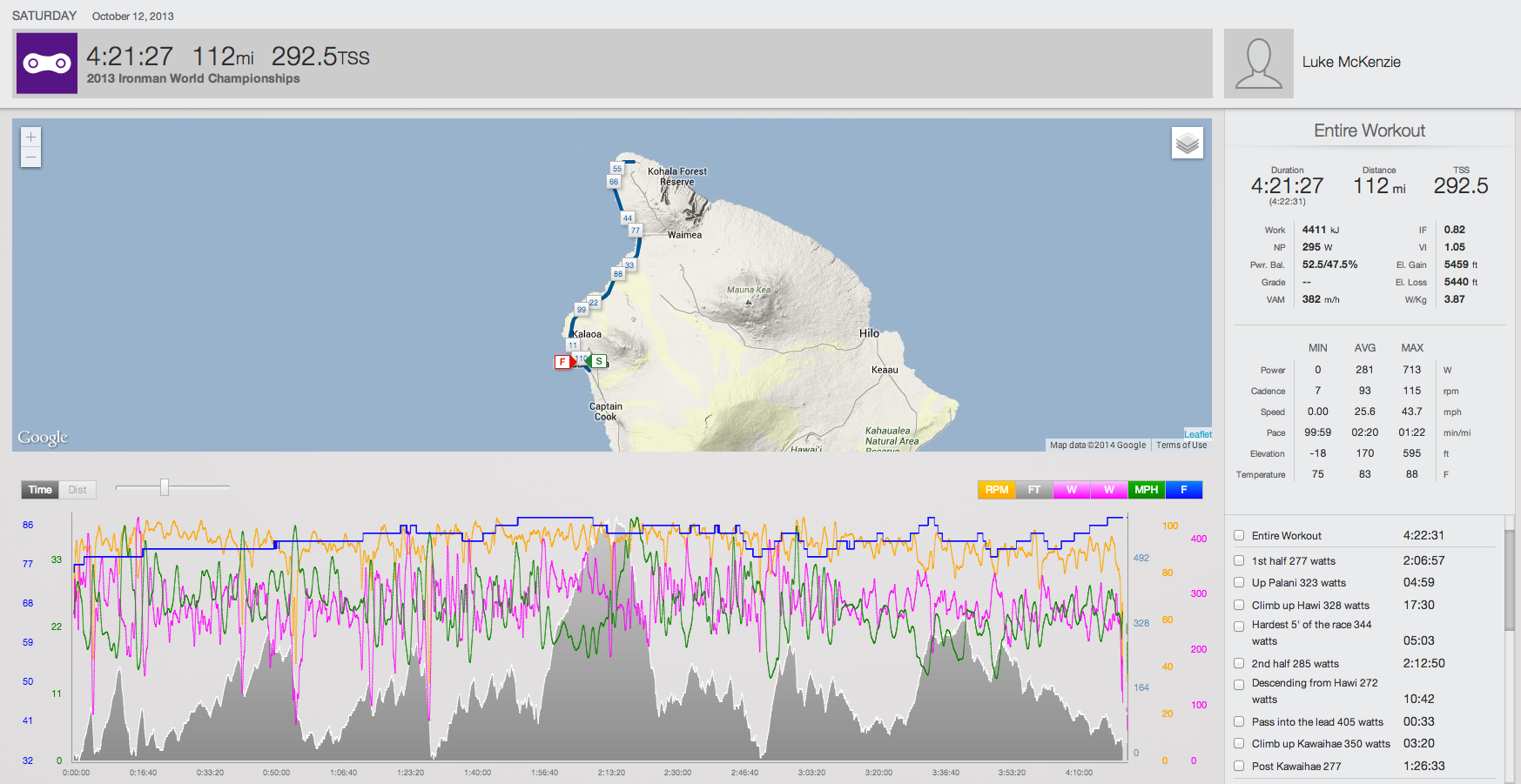Click the 43.7 max speed value
This screenshot has width=1521, height=784.
click(1412, 412)
